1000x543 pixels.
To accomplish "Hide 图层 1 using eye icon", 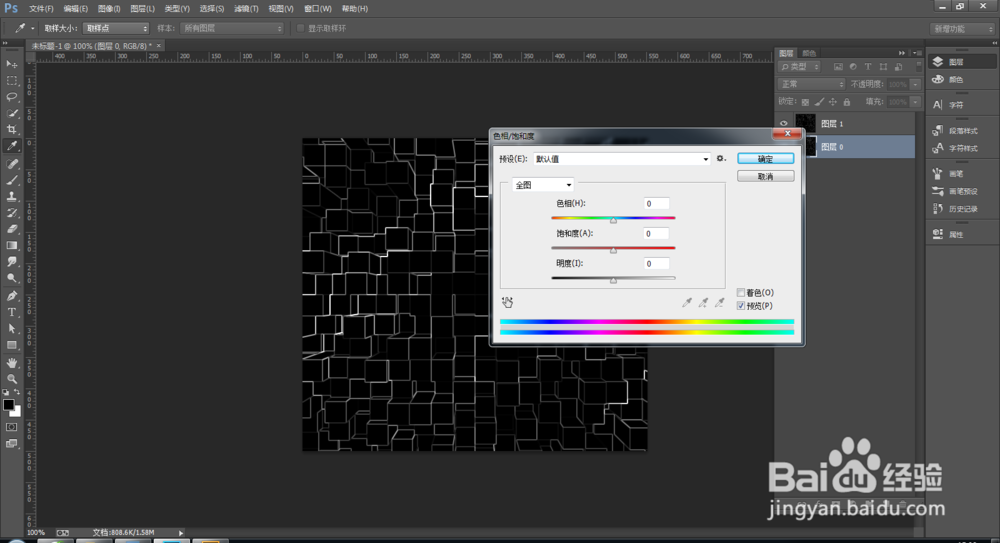I will tap(784, 124).
